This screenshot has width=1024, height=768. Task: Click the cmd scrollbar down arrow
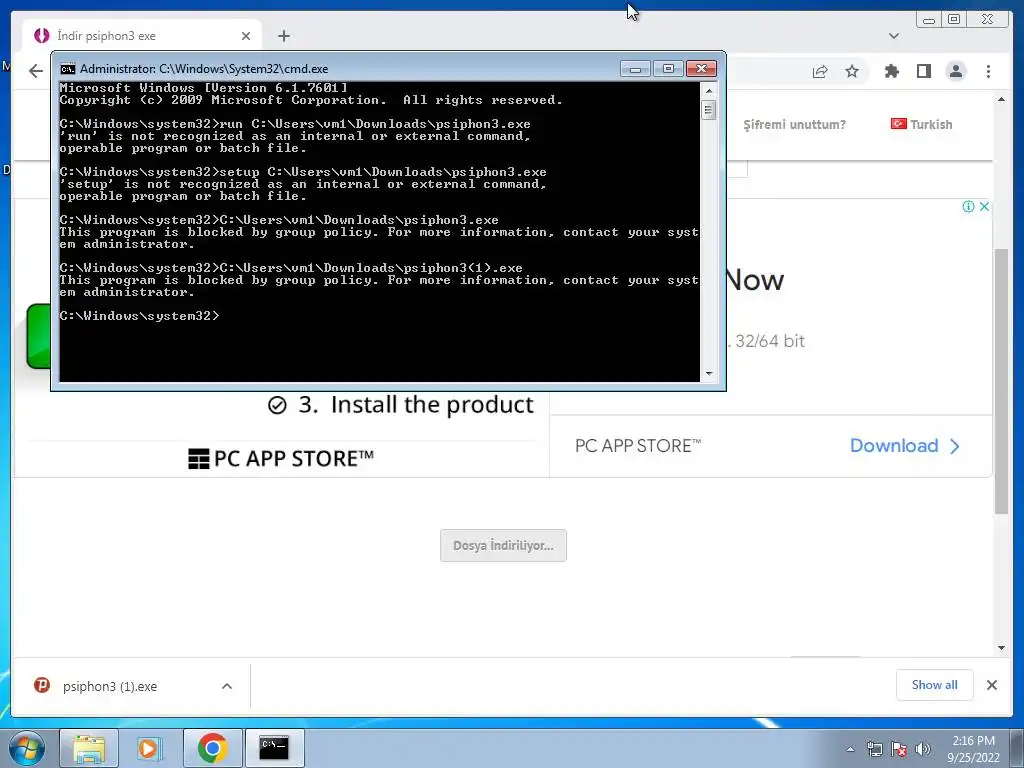click(709, 374)
